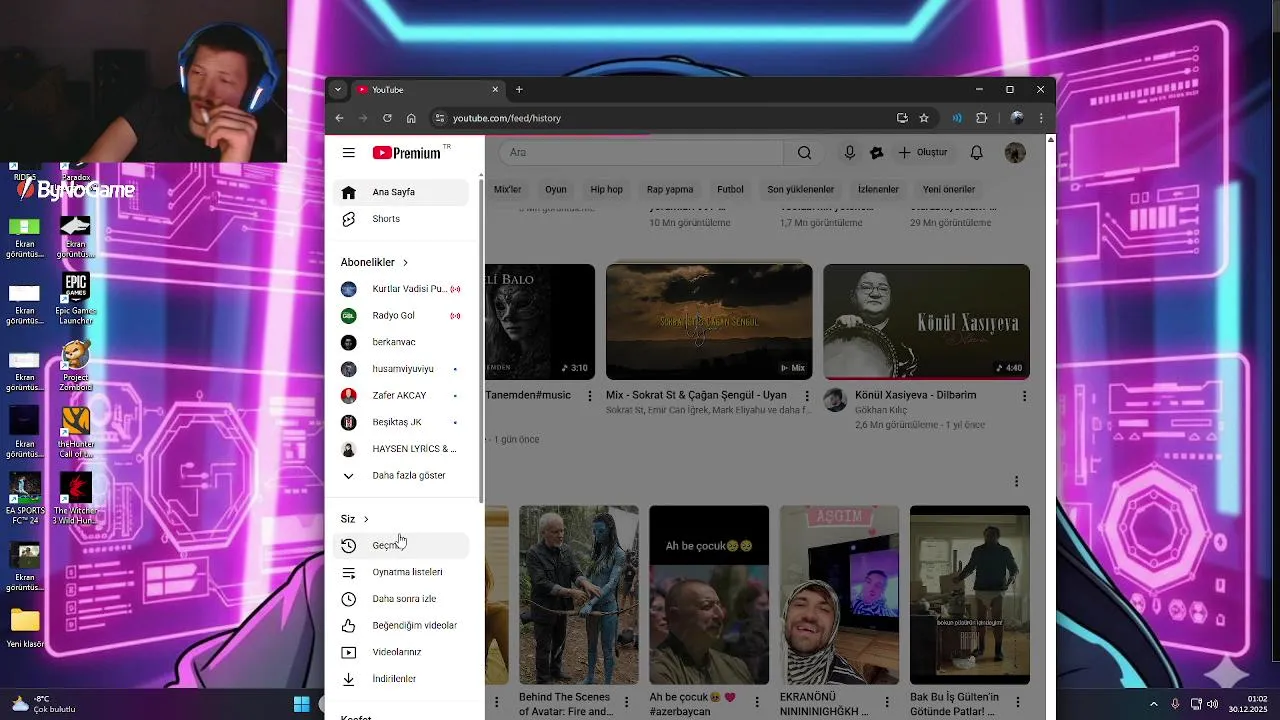
Task: Open the Könül Xasıyeva - Dilbərim thumbnail
Action: tap(926, 321)
